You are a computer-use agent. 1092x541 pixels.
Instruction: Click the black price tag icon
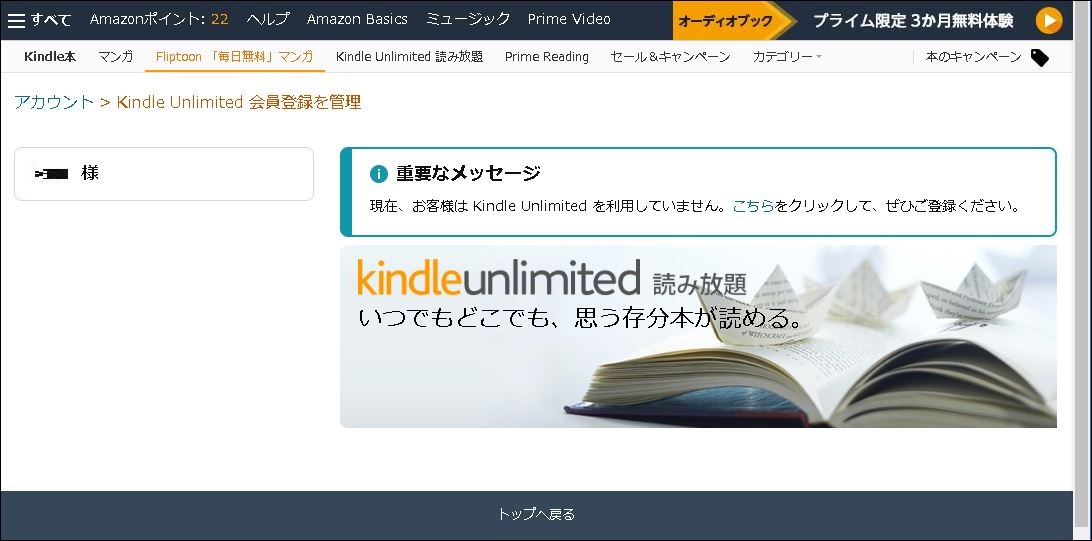click(x=1039, y=57)
